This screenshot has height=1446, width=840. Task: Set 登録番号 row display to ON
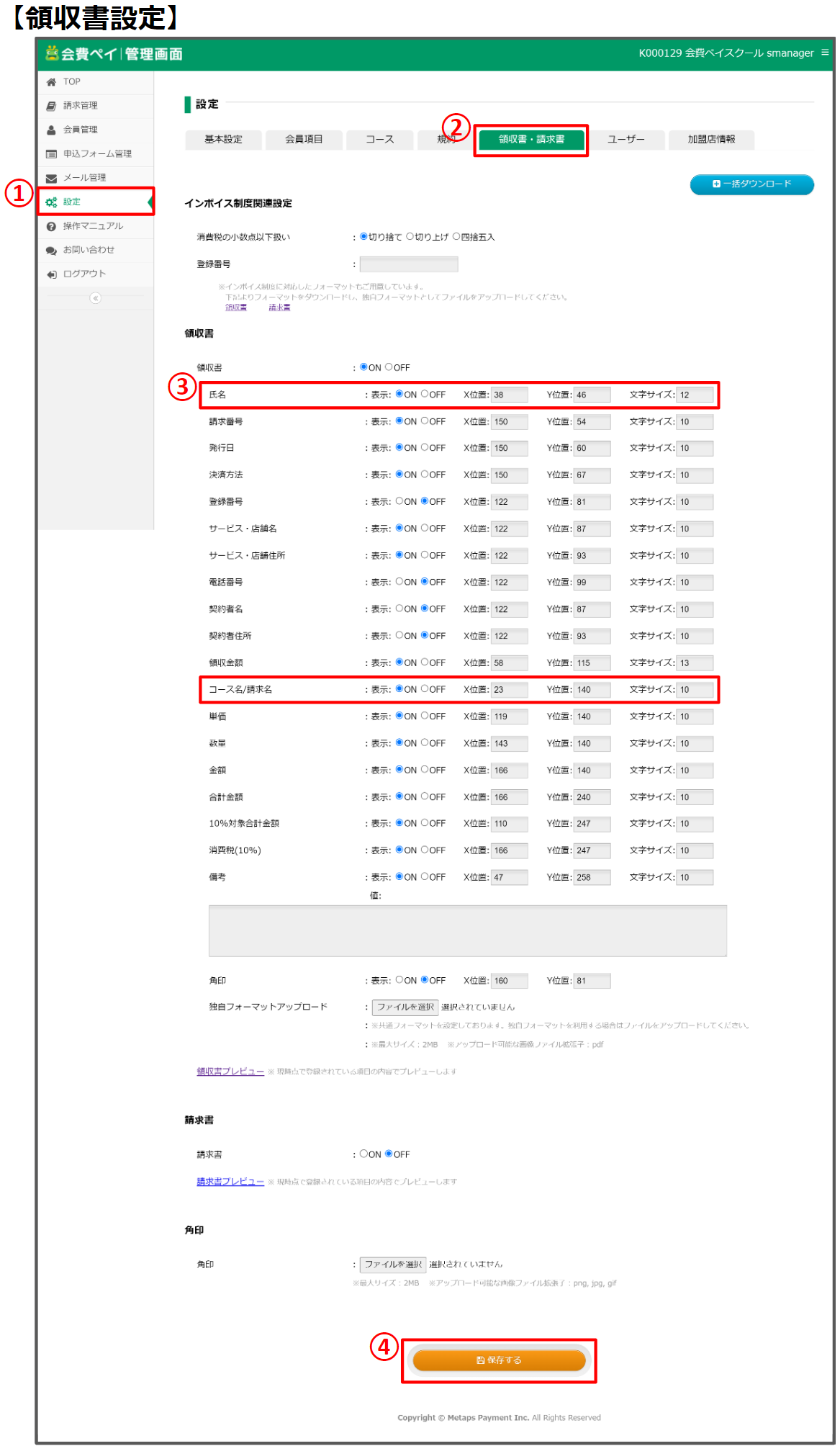(x=399, y=501)
